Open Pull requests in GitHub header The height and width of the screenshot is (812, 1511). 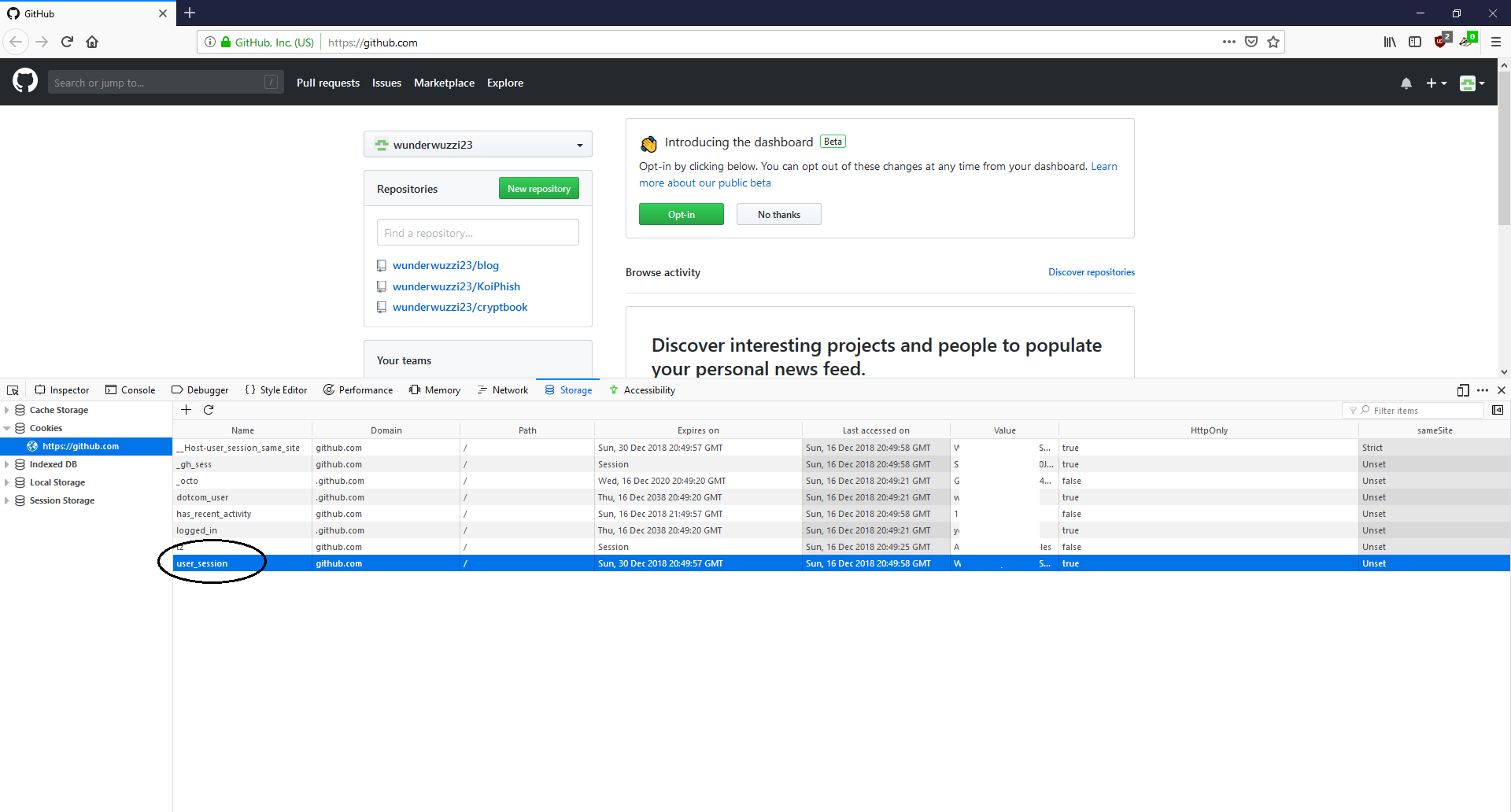coord(328,83)
